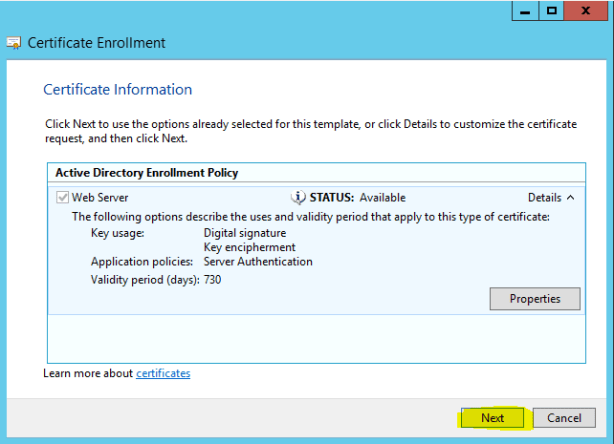Click the Certificate Information heading
Image resolution: width=614 pixels, height=444 pixels.
click(x=117, y=90)
